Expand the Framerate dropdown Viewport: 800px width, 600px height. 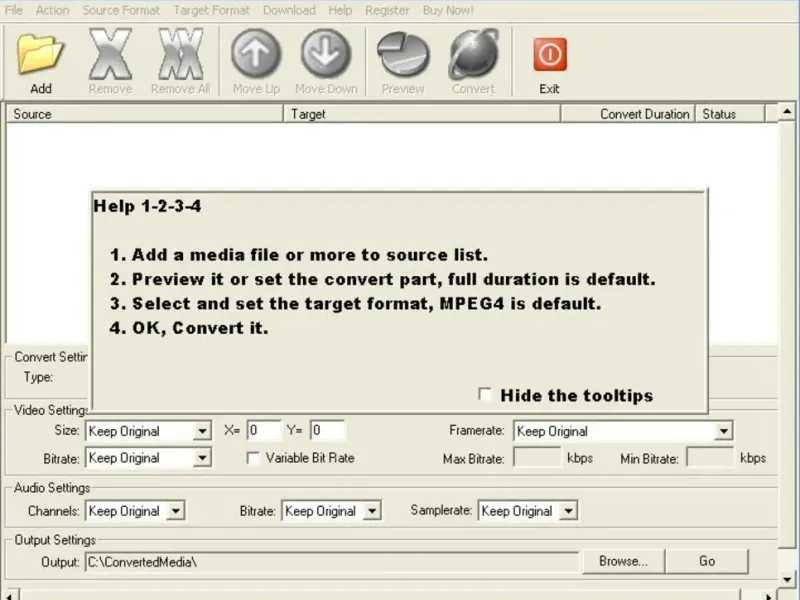tap(723, 431)
